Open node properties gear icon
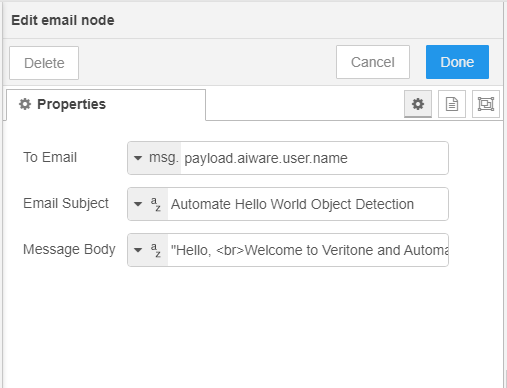The height and width of the screenshot is (388, 507). (418, 104)
